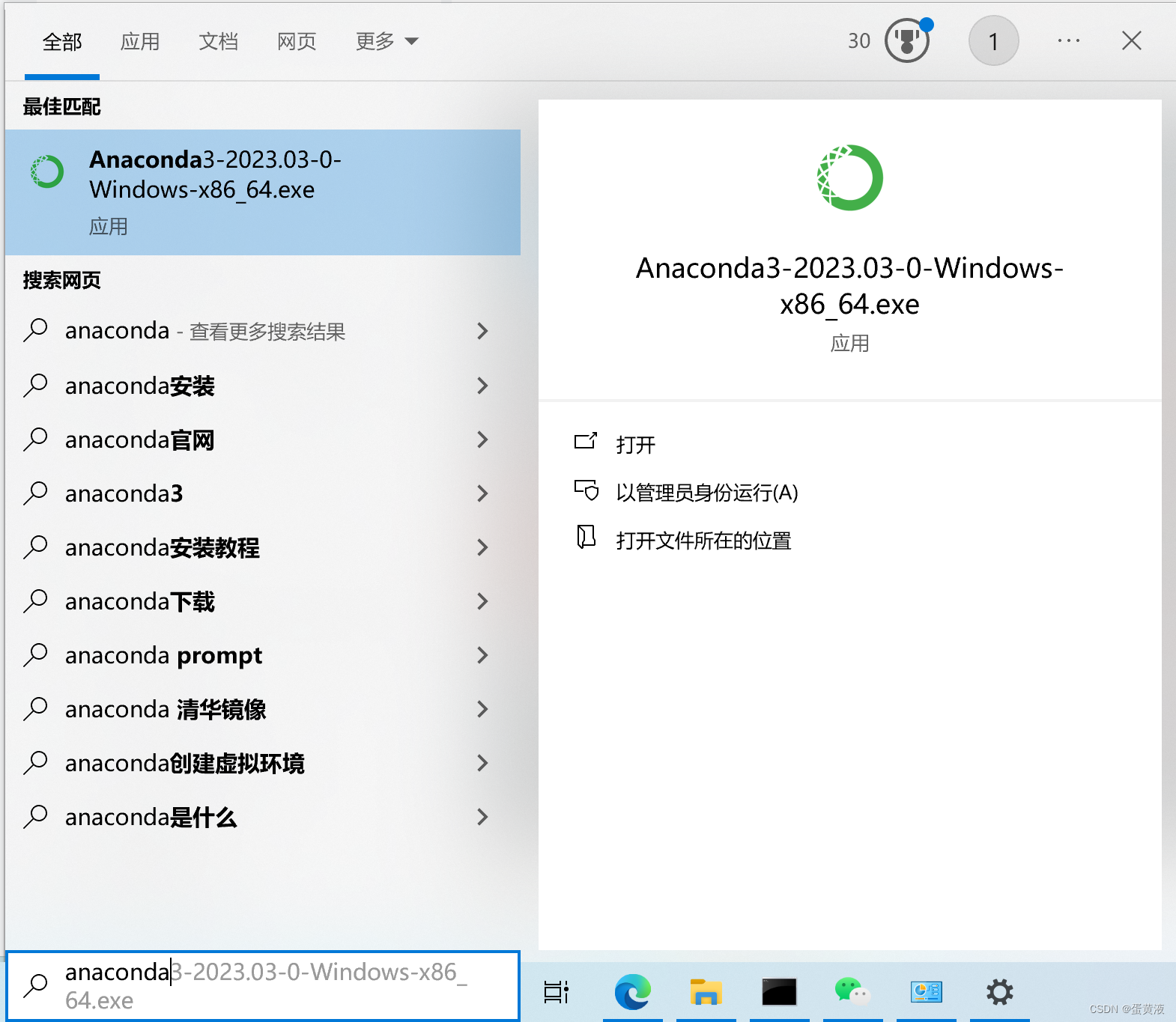This screenshot has width=1176, height=1022.
Task: Choose 打开文件所在的位置
Action: [703, 541]
